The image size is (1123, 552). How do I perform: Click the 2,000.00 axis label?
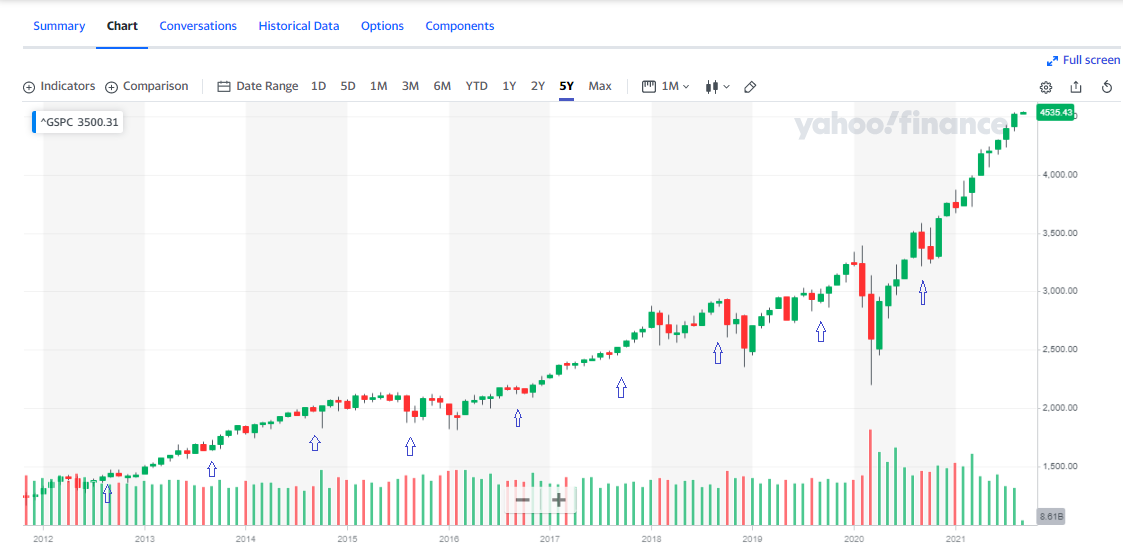(1059, 408)
